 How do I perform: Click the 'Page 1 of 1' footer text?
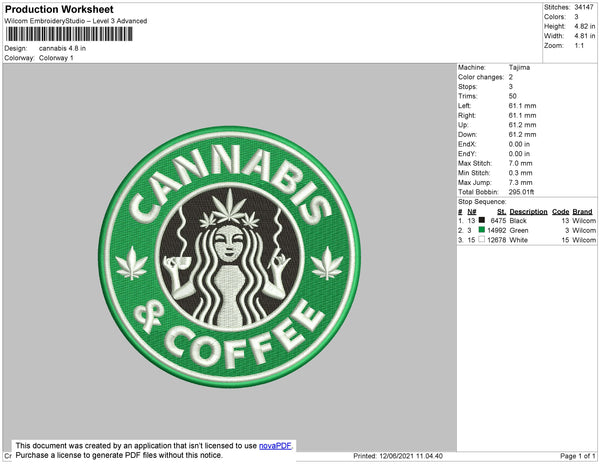pos(578,456)
